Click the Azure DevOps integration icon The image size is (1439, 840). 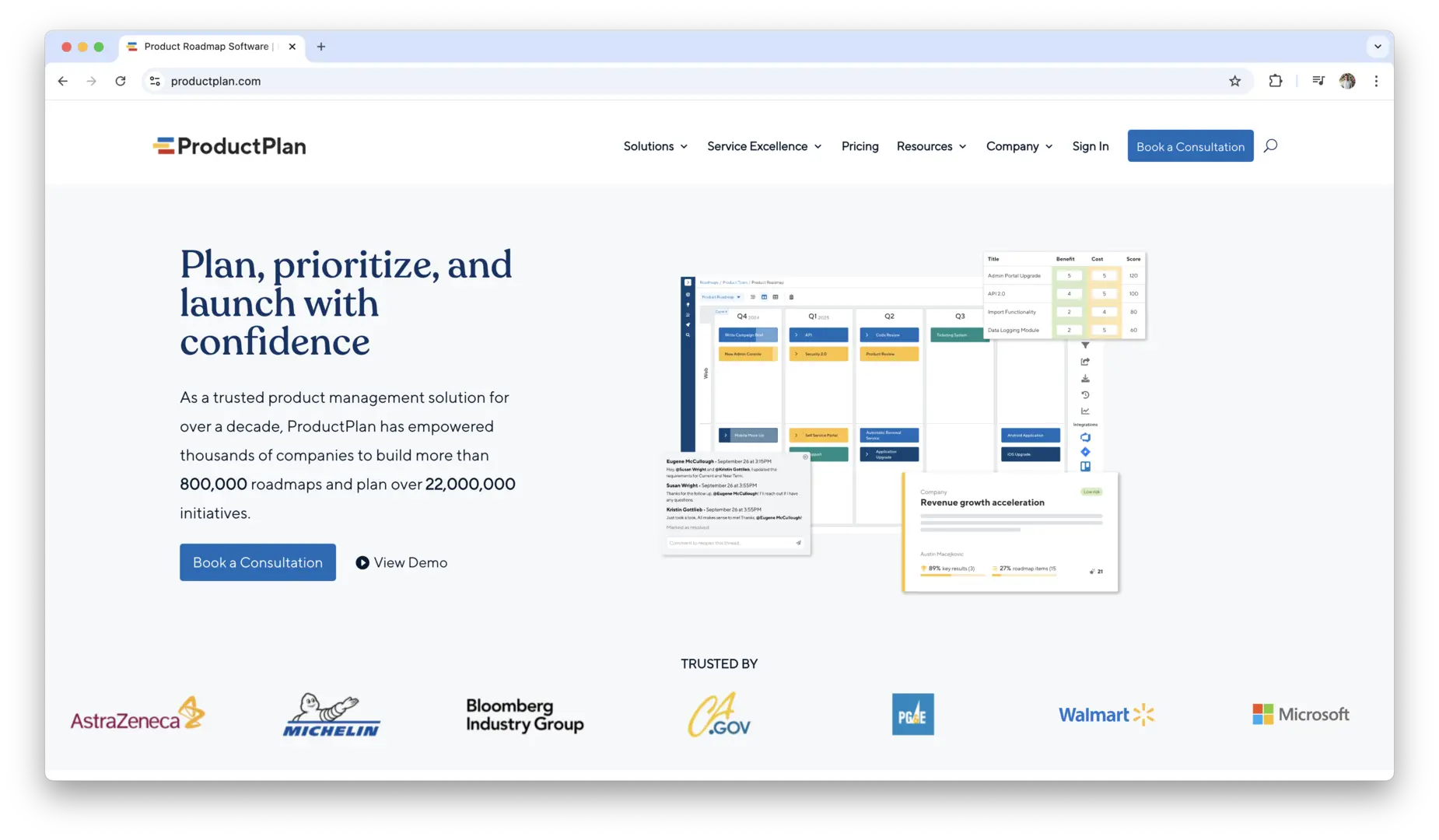1085,437
